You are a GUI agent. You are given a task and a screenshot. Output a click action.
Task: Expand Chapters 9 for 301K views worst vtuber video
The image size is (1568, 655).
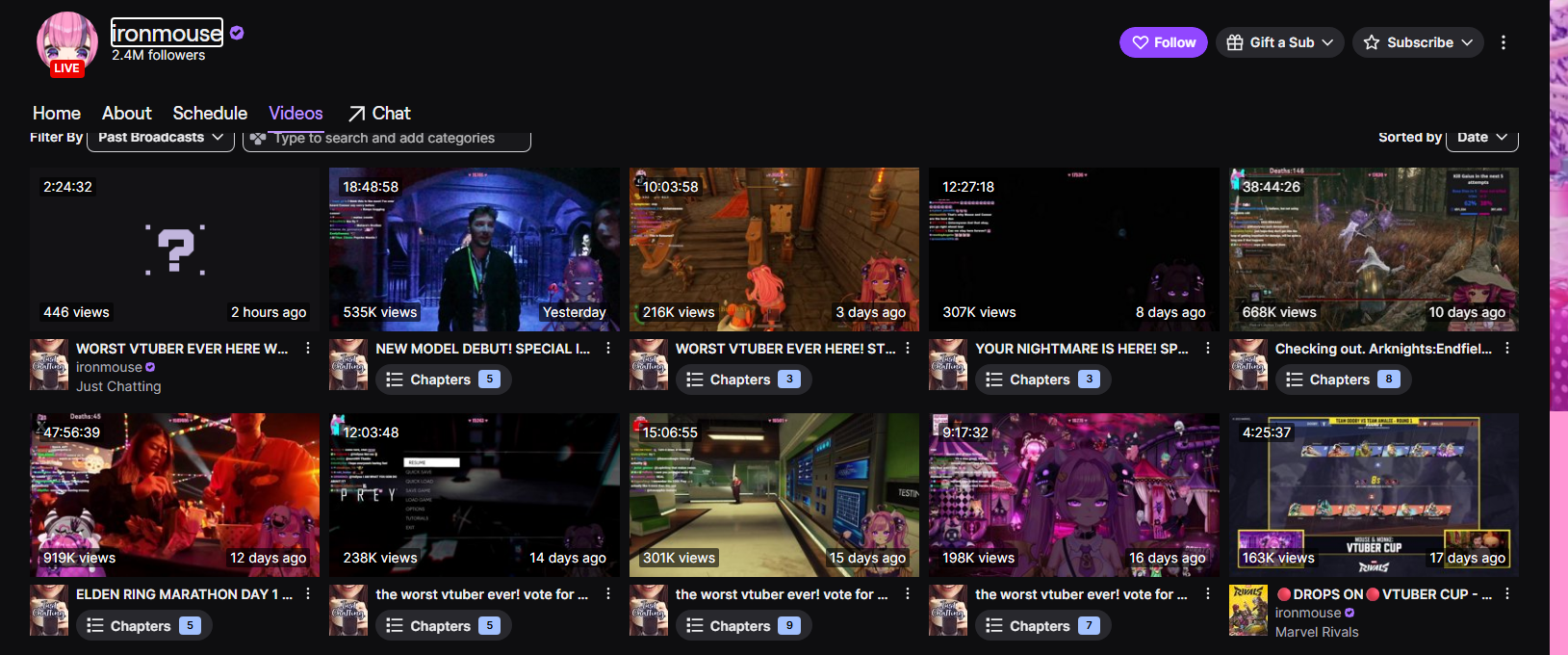pos(743,625)
